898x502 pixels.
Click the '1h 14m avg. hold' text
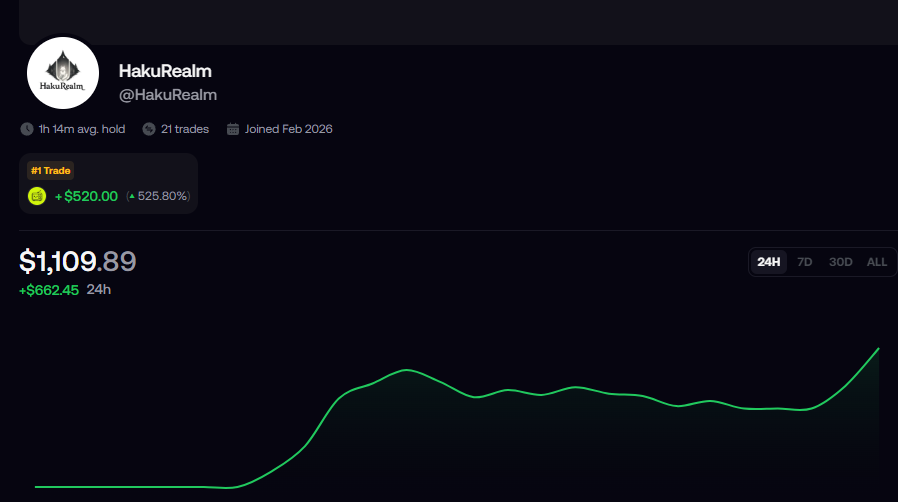click(82, 129)
